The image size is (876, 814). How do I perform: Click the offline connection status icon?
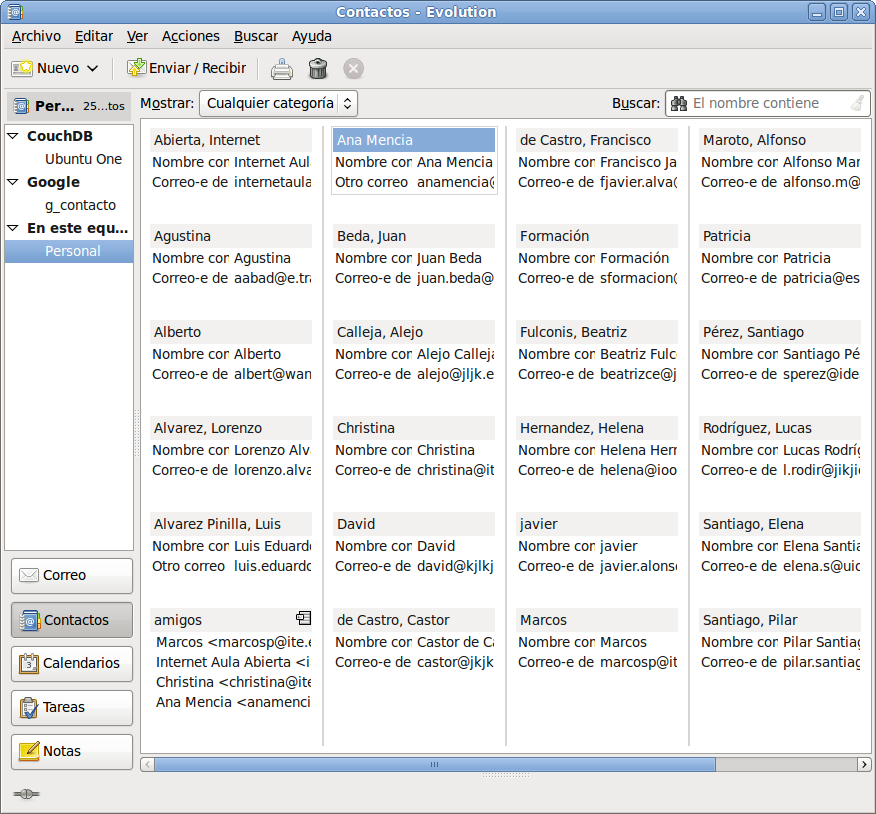click(26, 794)
